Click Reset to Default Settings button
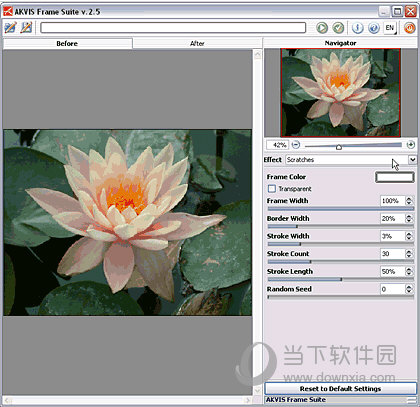This screenshot has width=420, height=407. (340, 389)
